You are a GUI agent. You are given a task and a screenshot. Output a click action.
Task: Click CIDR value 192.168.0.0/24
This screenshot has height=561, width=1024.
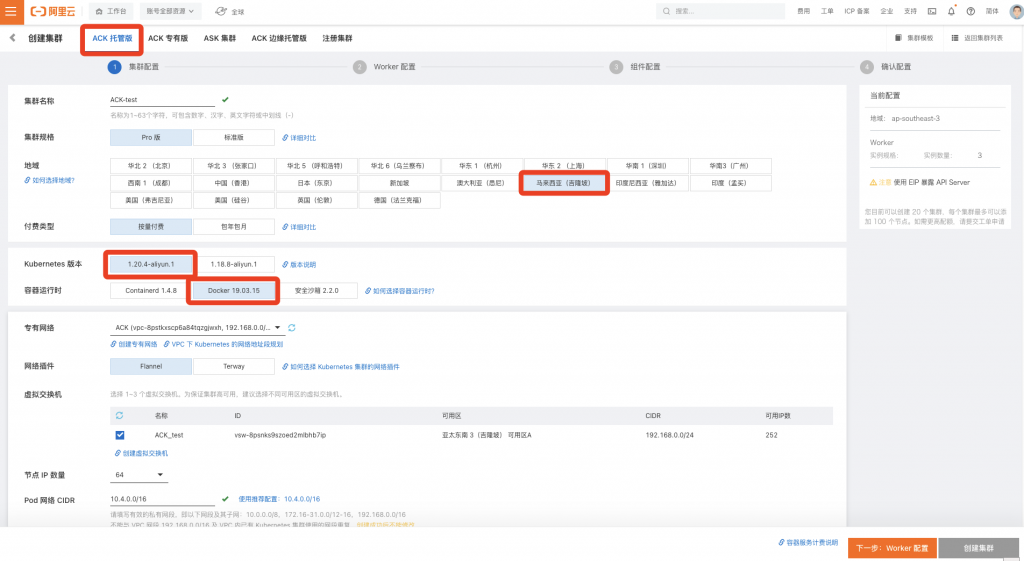tap(669, 435)
